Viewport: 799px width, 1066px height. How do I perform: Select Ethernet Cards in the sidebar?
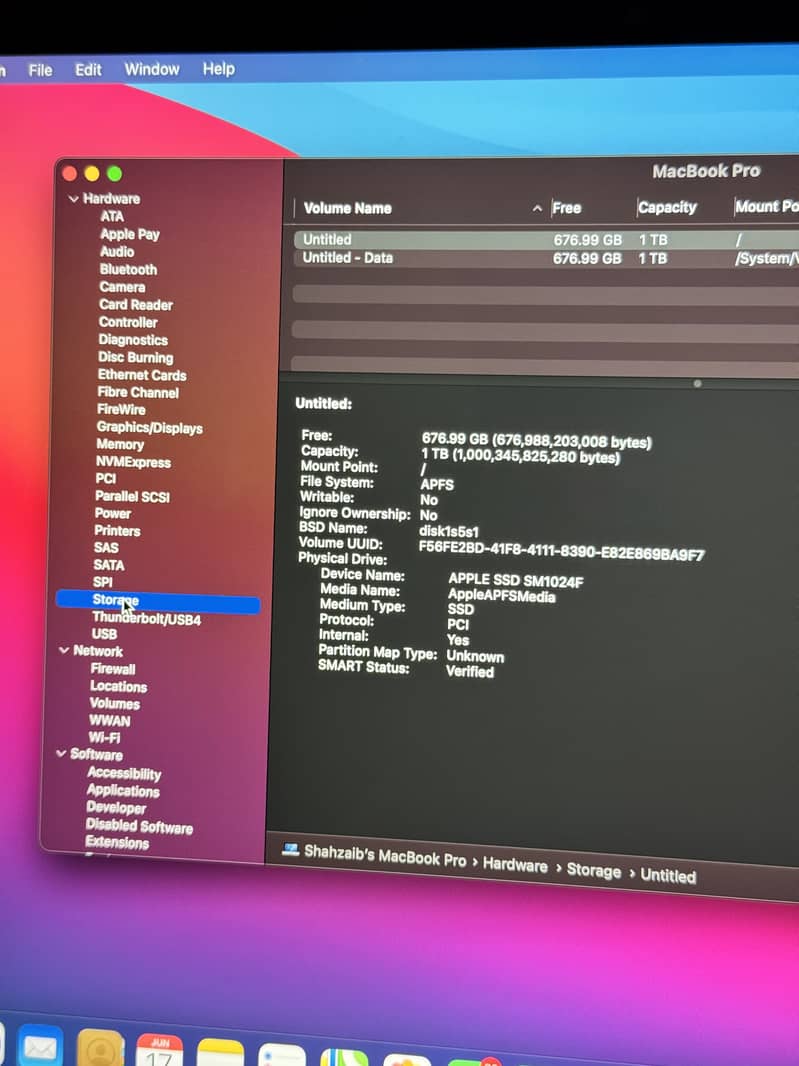(142, 375)
